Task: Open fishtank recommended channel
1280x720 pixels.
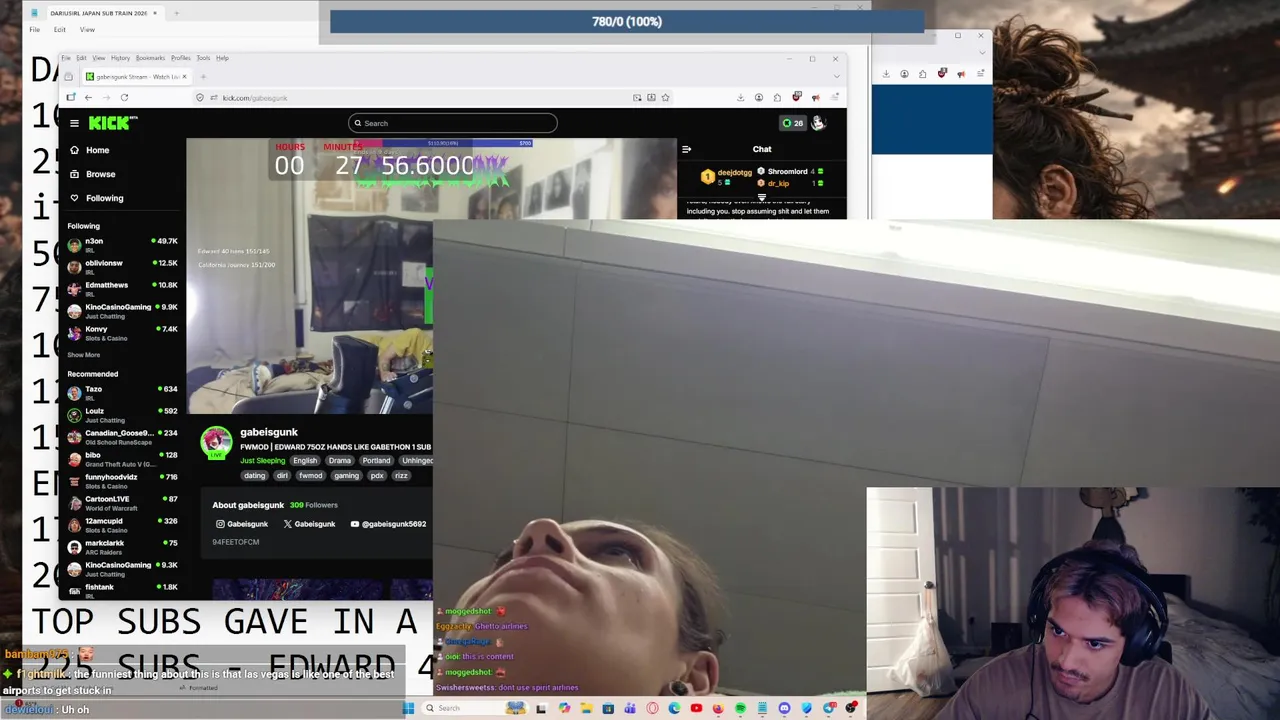Action: coord(122,591)
